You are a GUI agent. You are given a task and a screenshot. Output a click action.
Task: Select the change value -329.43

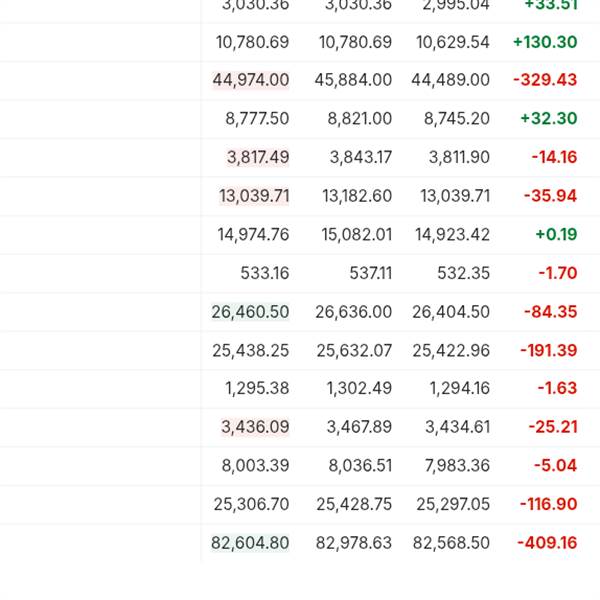coord(545,80)
